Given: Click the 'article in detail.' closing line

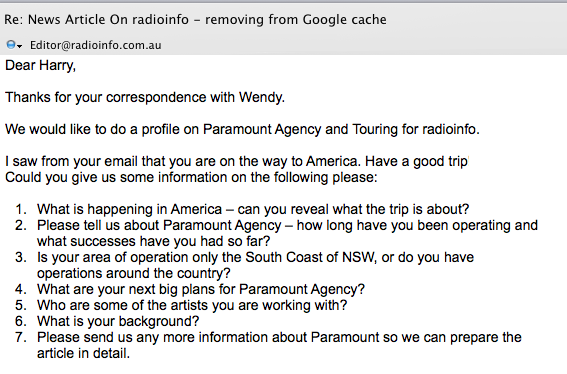Looking at the screenshot, I should [x=83, y=353].
